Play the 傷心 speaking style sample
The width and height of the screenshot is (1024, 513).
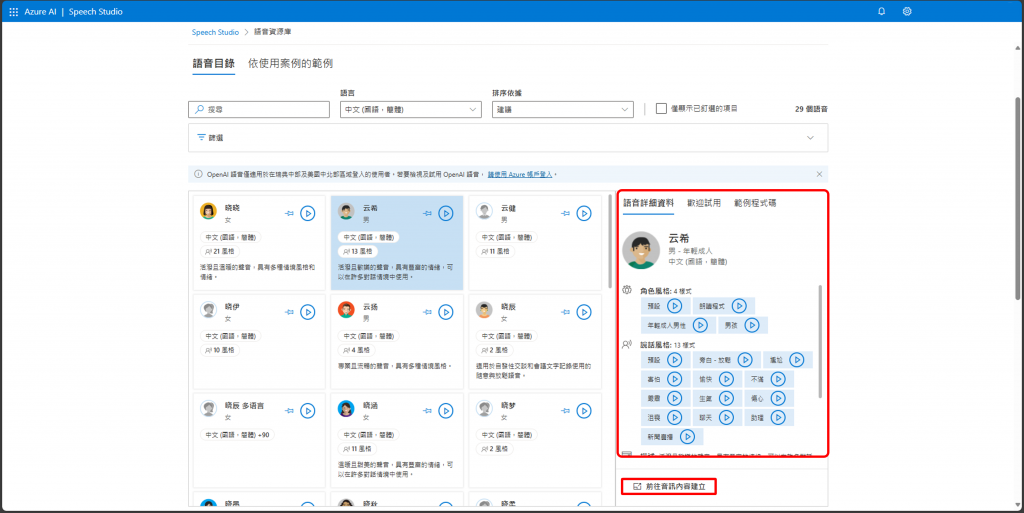click(778, 398)
